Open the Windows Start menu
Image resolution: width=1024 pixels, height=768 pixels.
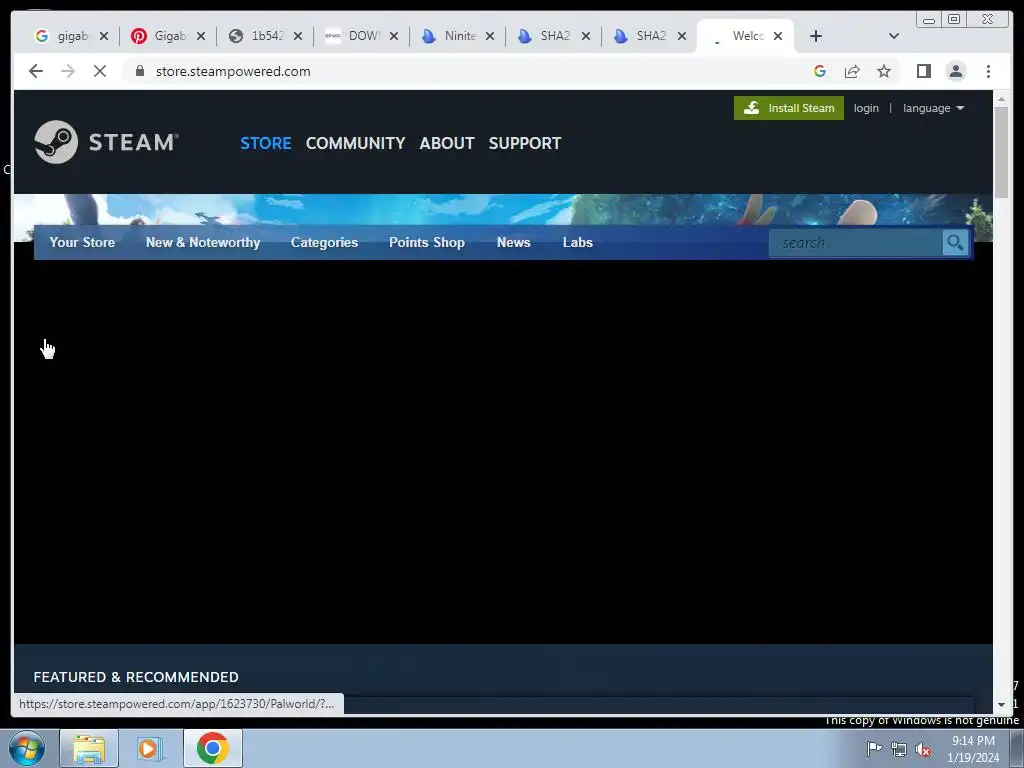(27, 748)
